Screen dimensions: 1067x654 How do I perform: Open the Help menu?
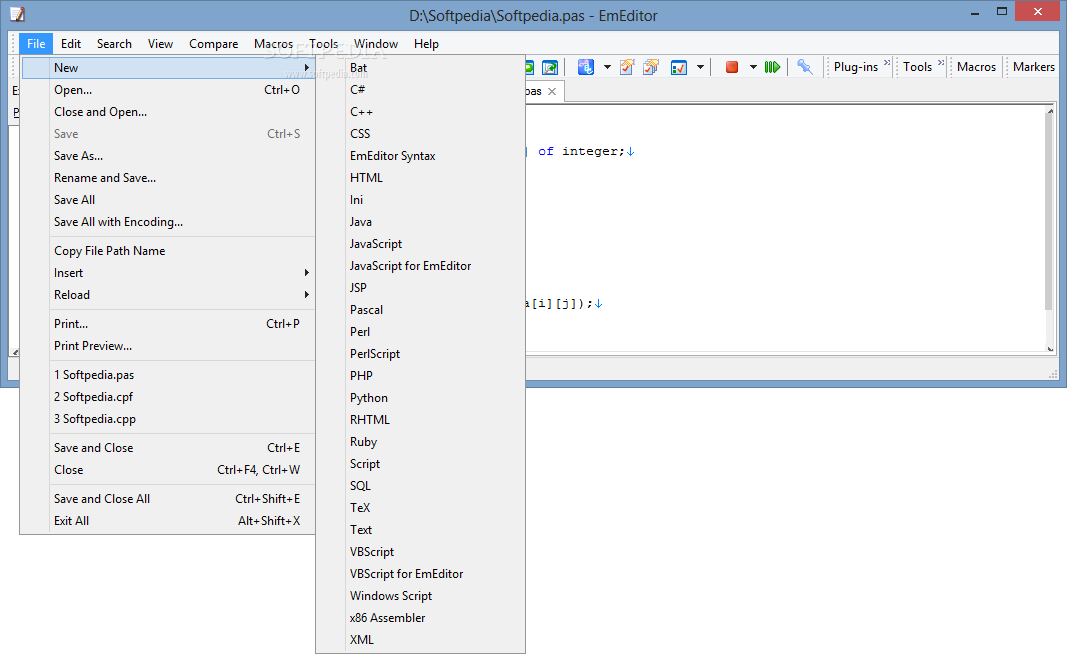pos(426,44)
